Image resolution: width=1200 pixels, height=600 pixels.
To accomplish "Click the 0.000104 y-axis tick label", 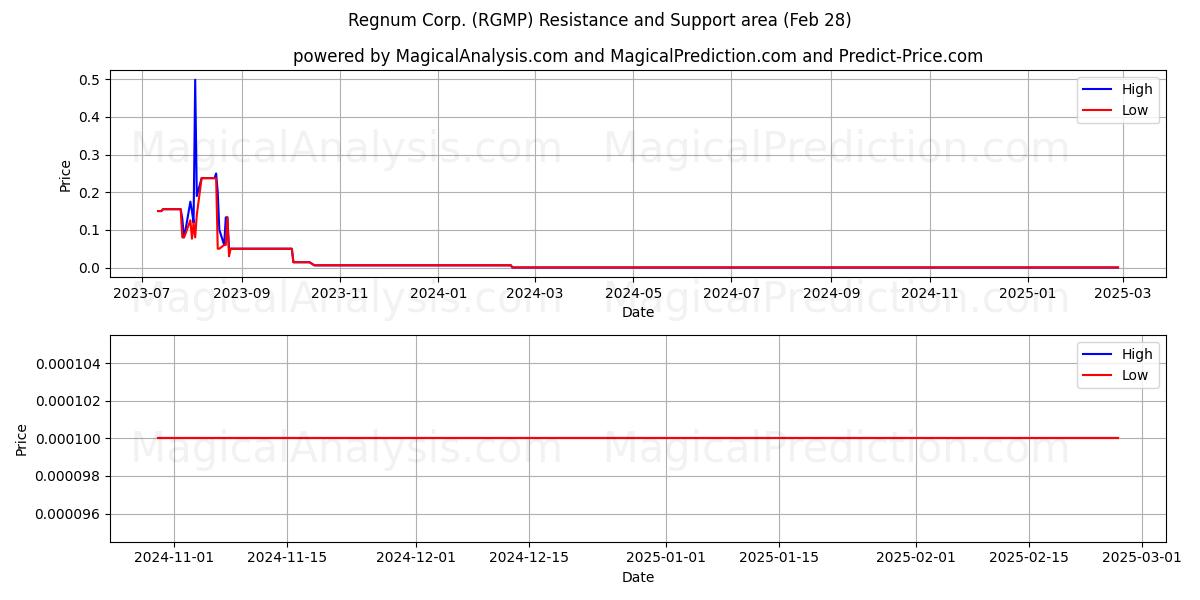I will (69, 364).
